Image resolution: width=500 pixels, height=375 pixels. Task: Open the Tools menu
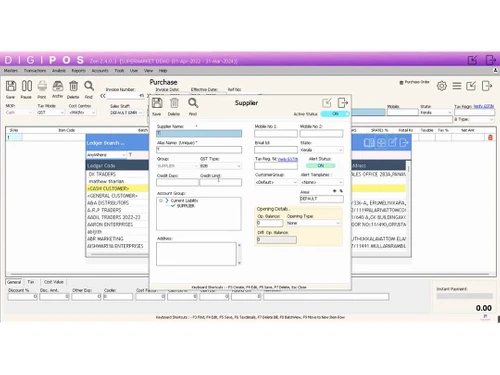[119, 71]
